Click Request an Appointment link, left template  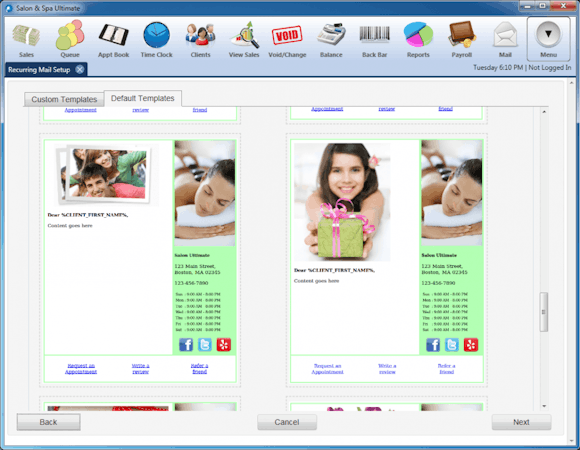pyautogui.click(x=81, y=369)
